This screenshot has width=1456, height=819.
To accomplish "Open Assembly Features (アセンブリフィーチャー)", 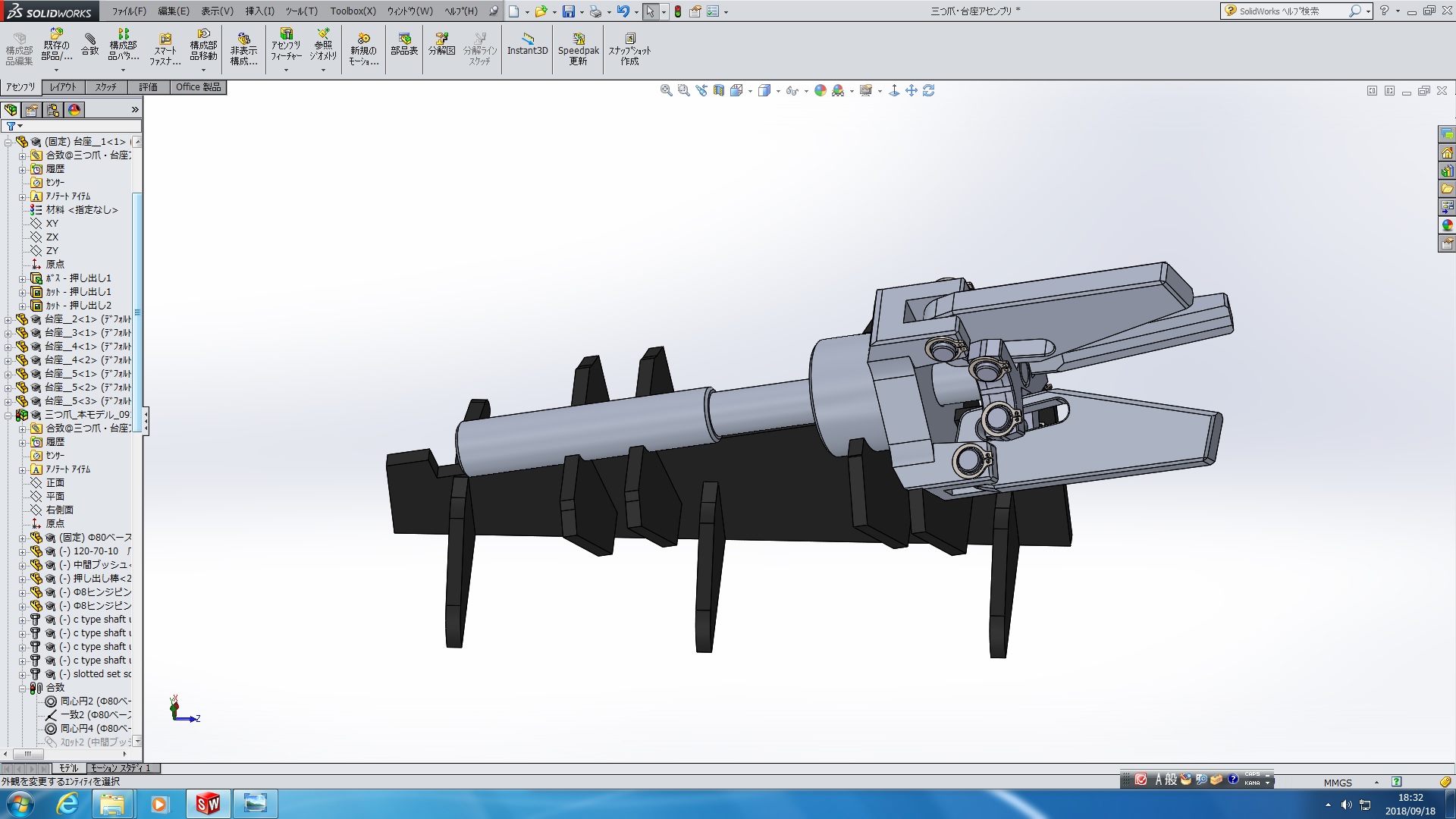I will coord(286,45).
